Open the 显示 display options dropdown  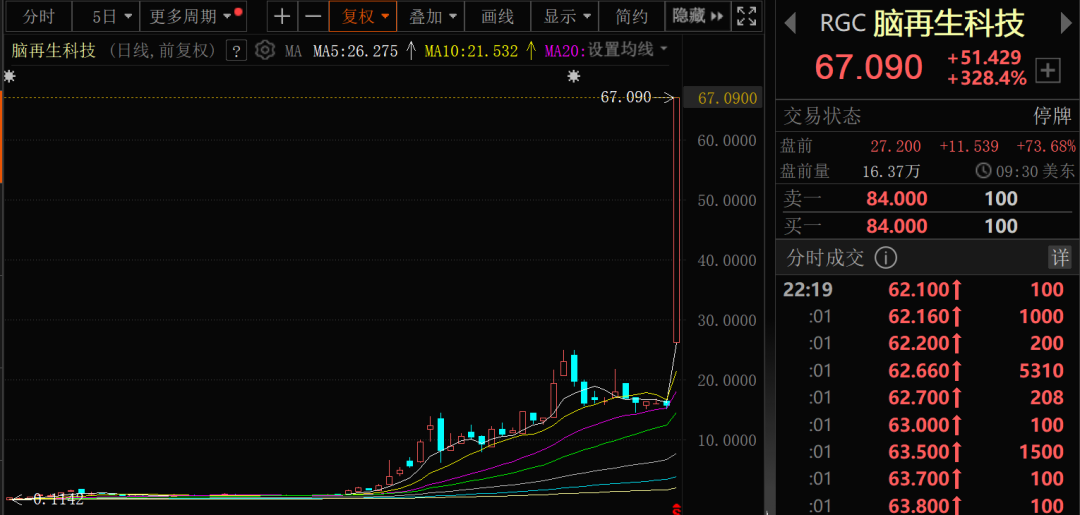(x=566, y=16)
